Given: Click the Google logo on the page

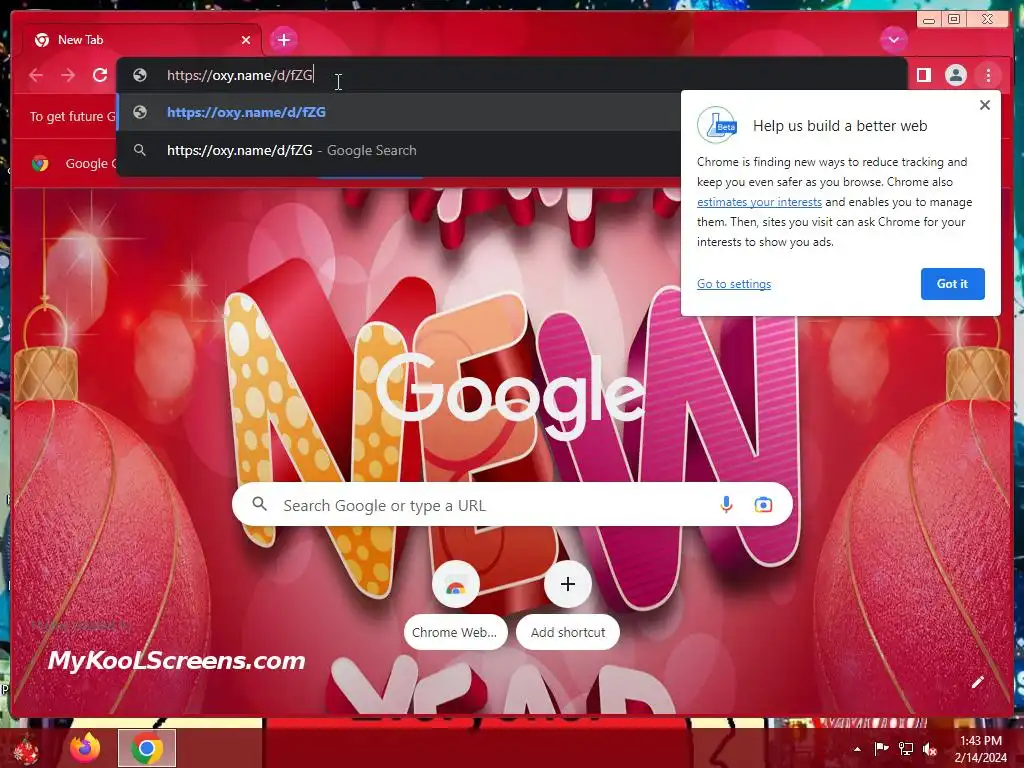Looking at the screenshot, I should pos(511,396).
